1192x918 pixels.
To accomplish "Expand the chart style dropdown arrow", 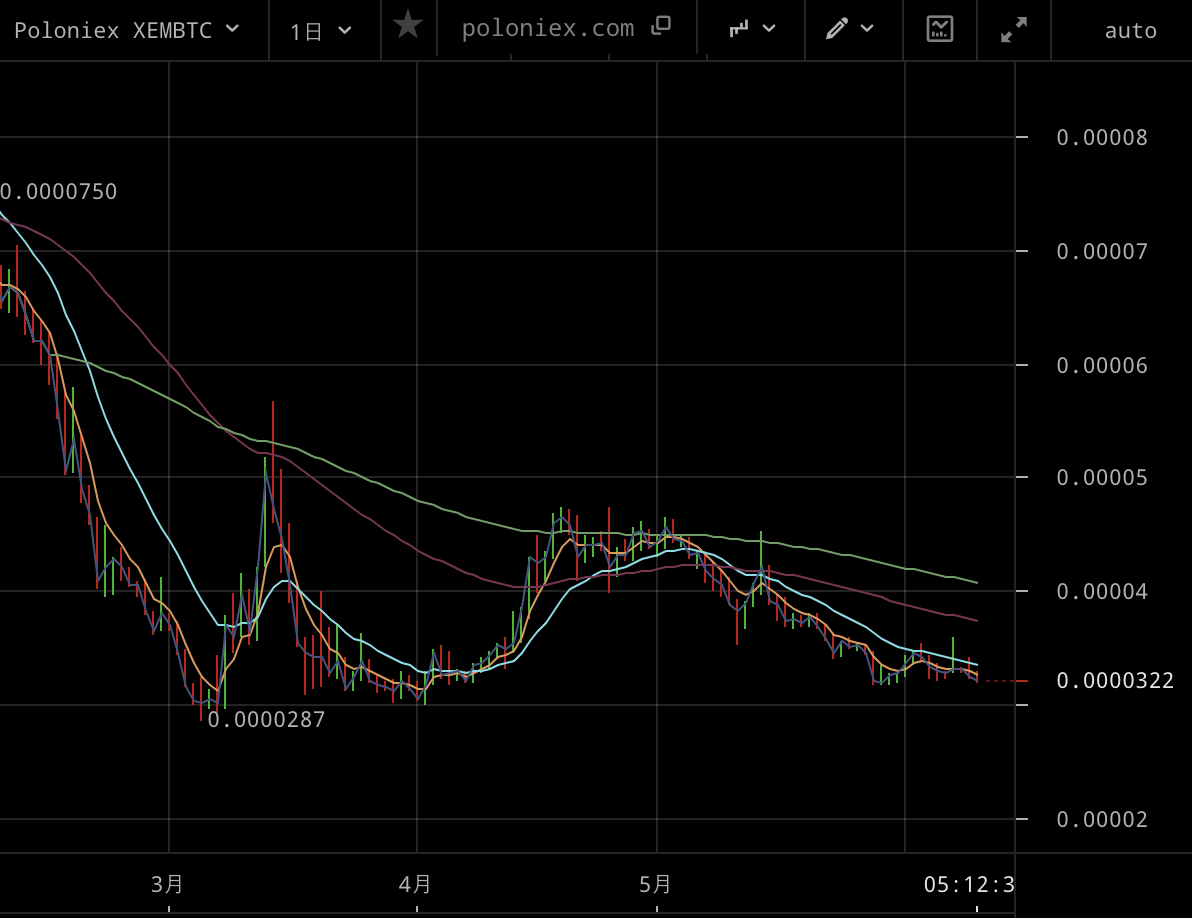I will pyautogui.click(x=769, y=29).
